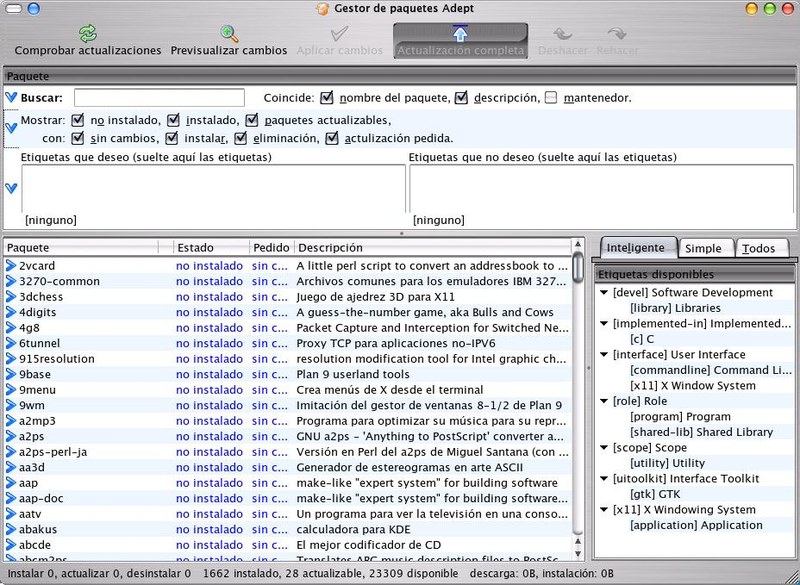Toggle the 'sin cambios' checkbox
Viewport: 800px width, 585px height.
click(78, 138)
